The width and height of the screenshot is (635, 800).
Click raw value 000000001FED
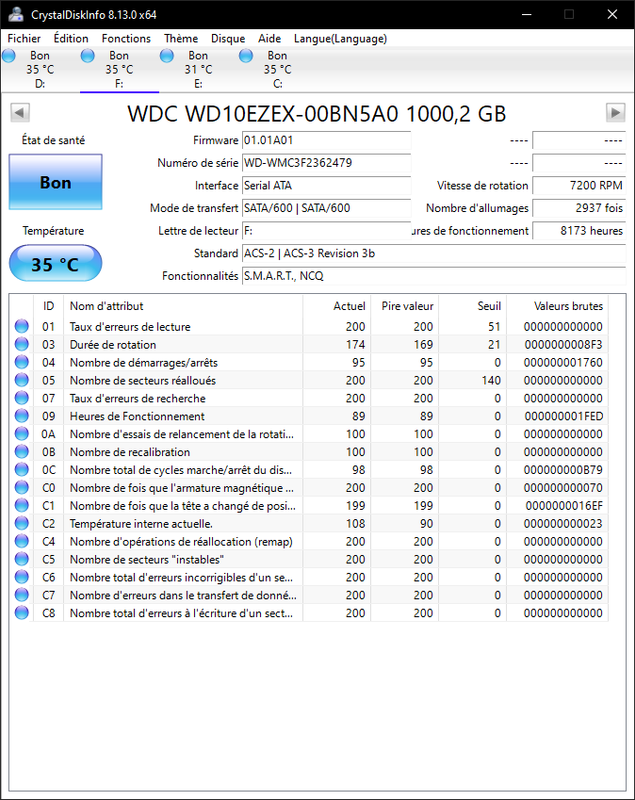coord(564,416)
